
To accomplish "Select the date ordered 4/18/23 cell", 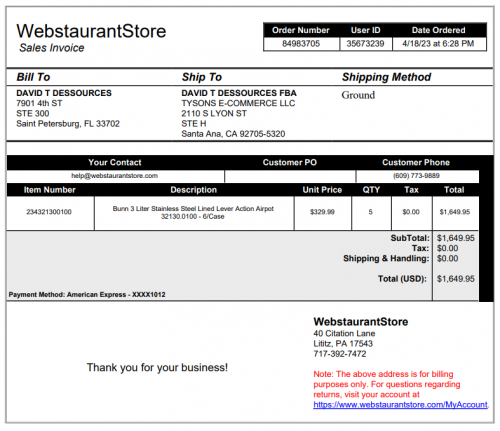I will (439, 44).
